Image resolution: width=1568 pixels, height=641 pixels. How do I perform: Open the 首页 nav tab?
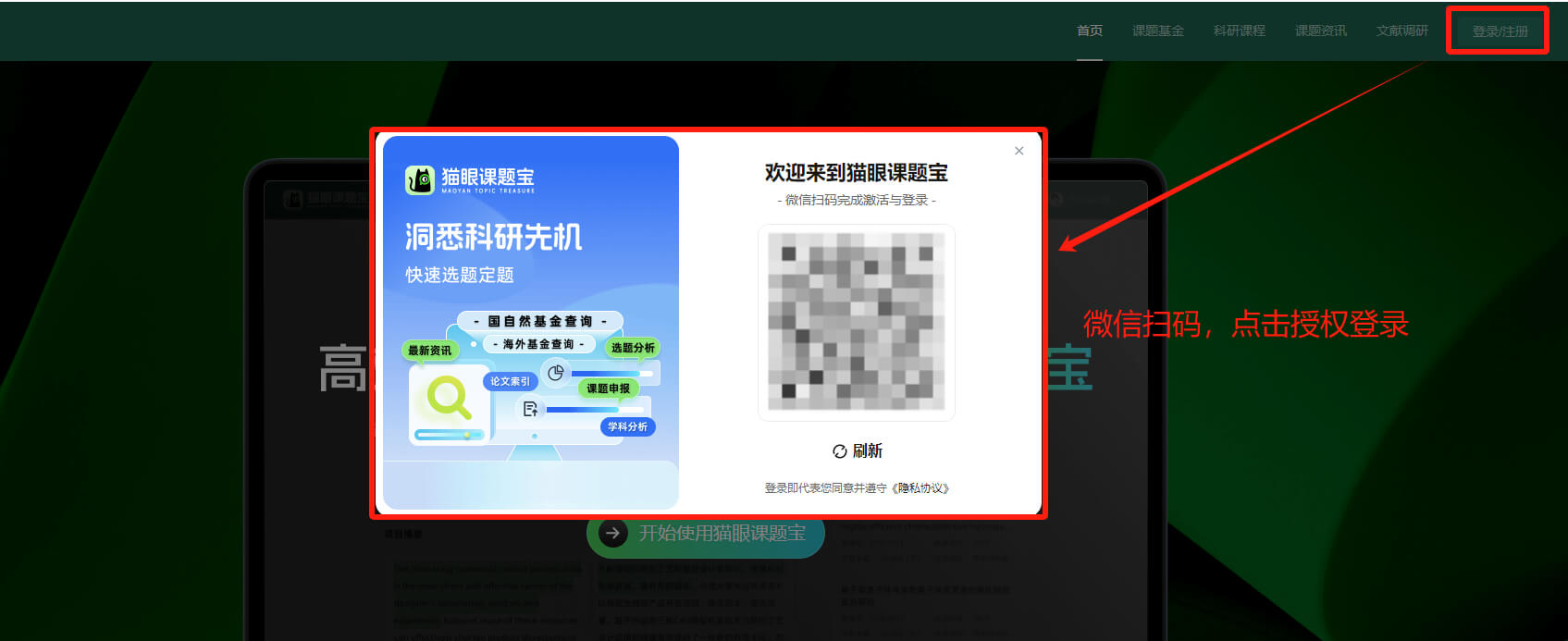1089,31
